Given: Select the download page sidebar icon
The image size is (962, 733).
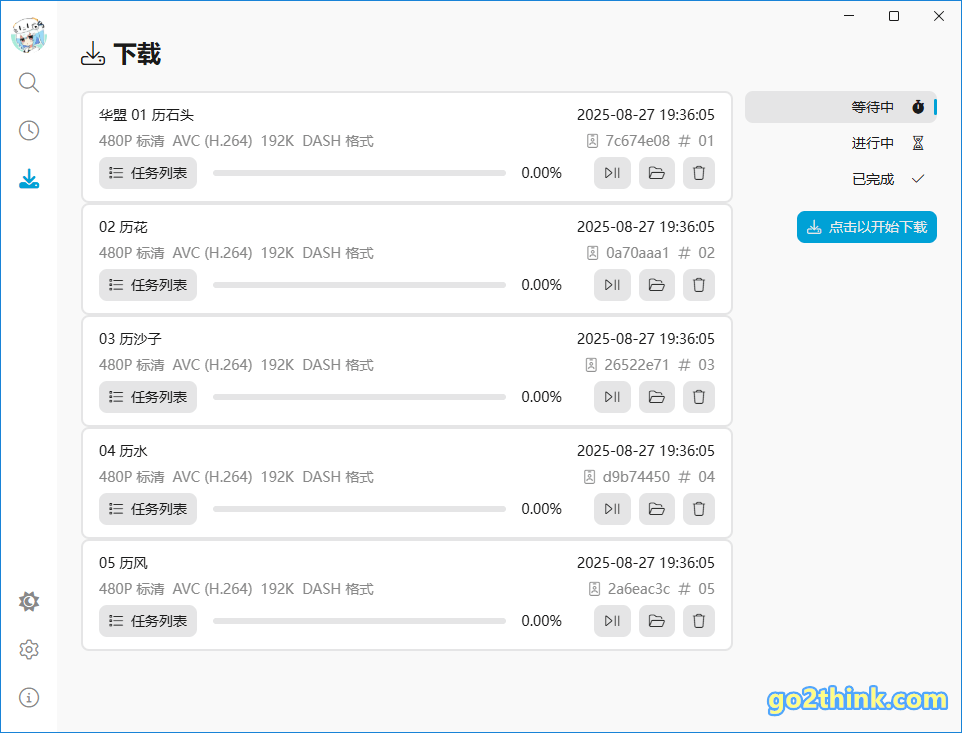Looking at the screenshot, I should [x=29, y=178].
